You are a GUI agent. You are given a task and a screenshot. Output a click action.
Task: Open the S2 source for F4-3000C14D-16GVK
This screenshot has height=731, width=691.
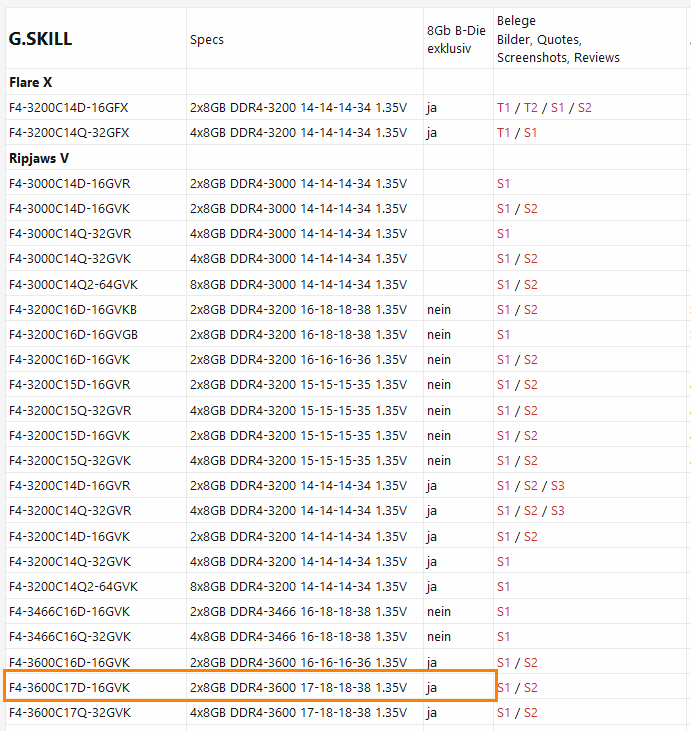coord(531,208)
